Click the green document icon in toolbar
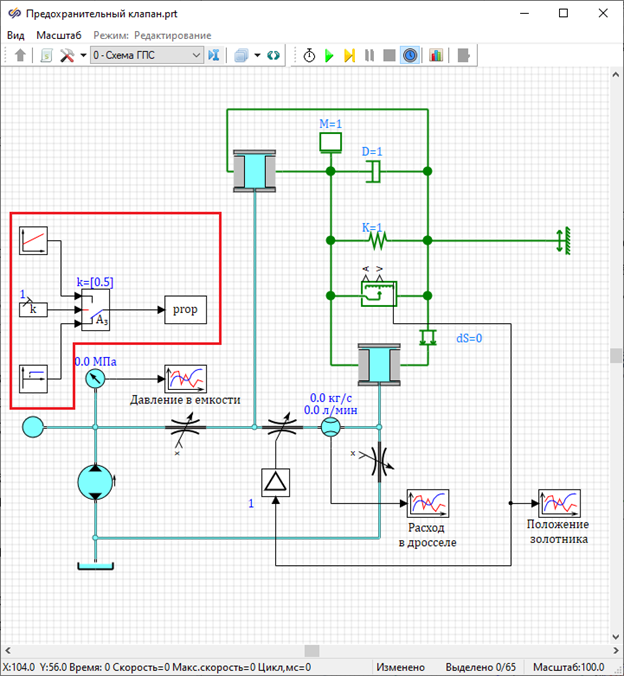This screenshot has height=676, width=624. tap(46, 56)
